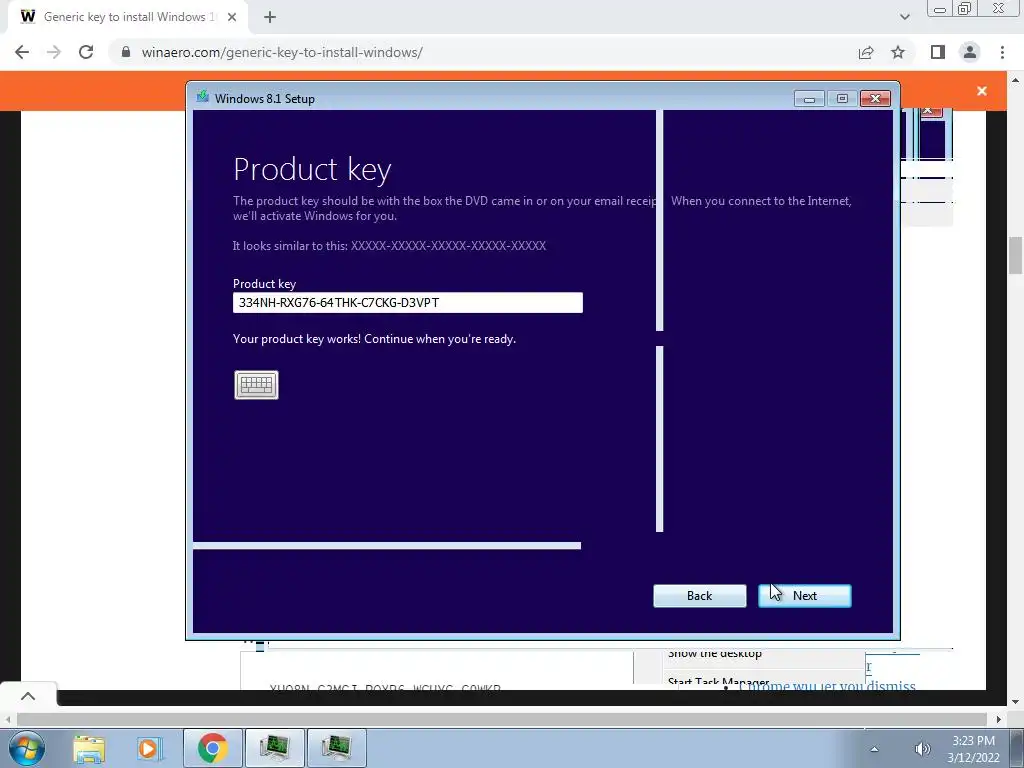
Task: Go back with the browser back arrow
Action: 22,52
